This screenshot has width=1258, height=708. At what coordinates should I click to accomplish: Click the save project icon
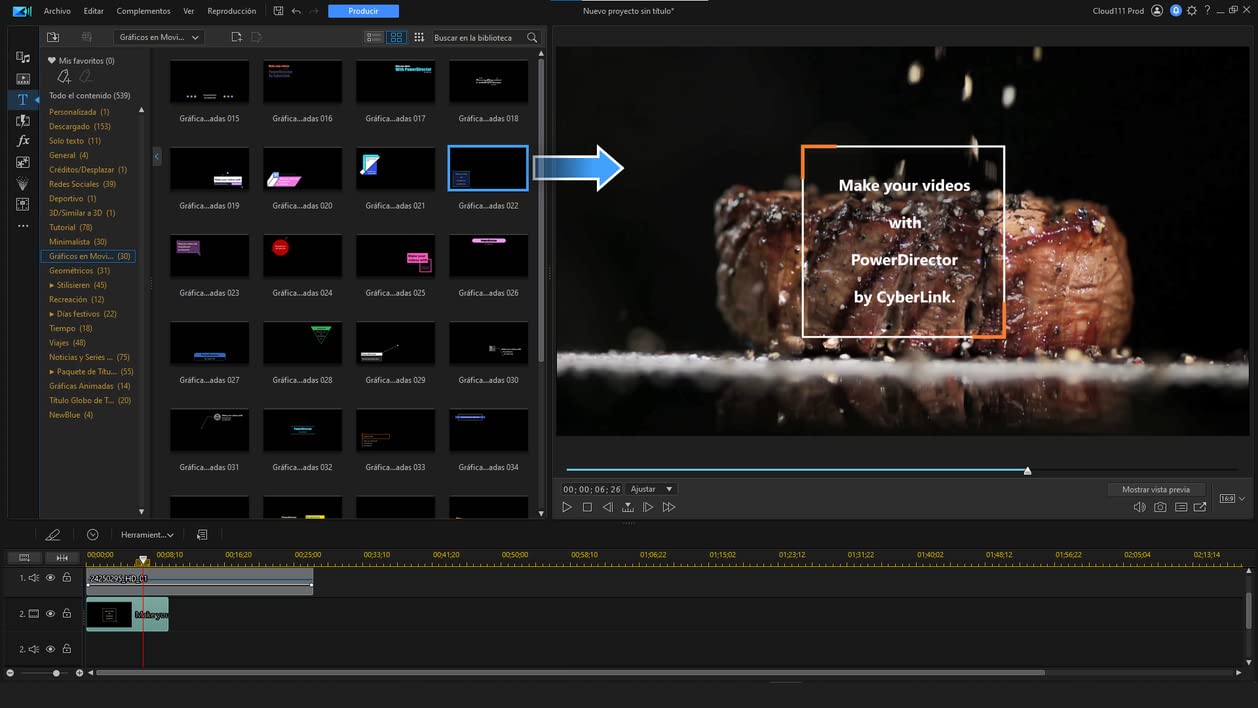tap(278, 11)
